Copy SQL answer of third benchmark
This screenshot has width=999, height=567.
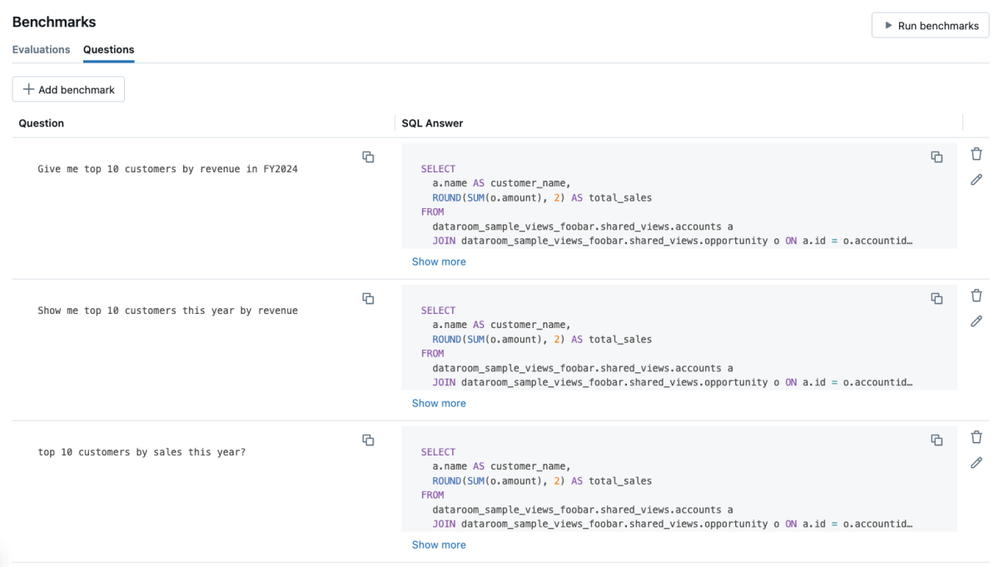click(x=936, y=440)
